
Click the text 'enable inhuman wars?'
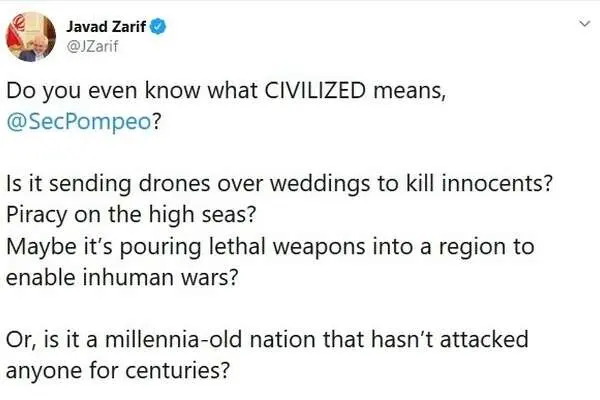point(122,277)
